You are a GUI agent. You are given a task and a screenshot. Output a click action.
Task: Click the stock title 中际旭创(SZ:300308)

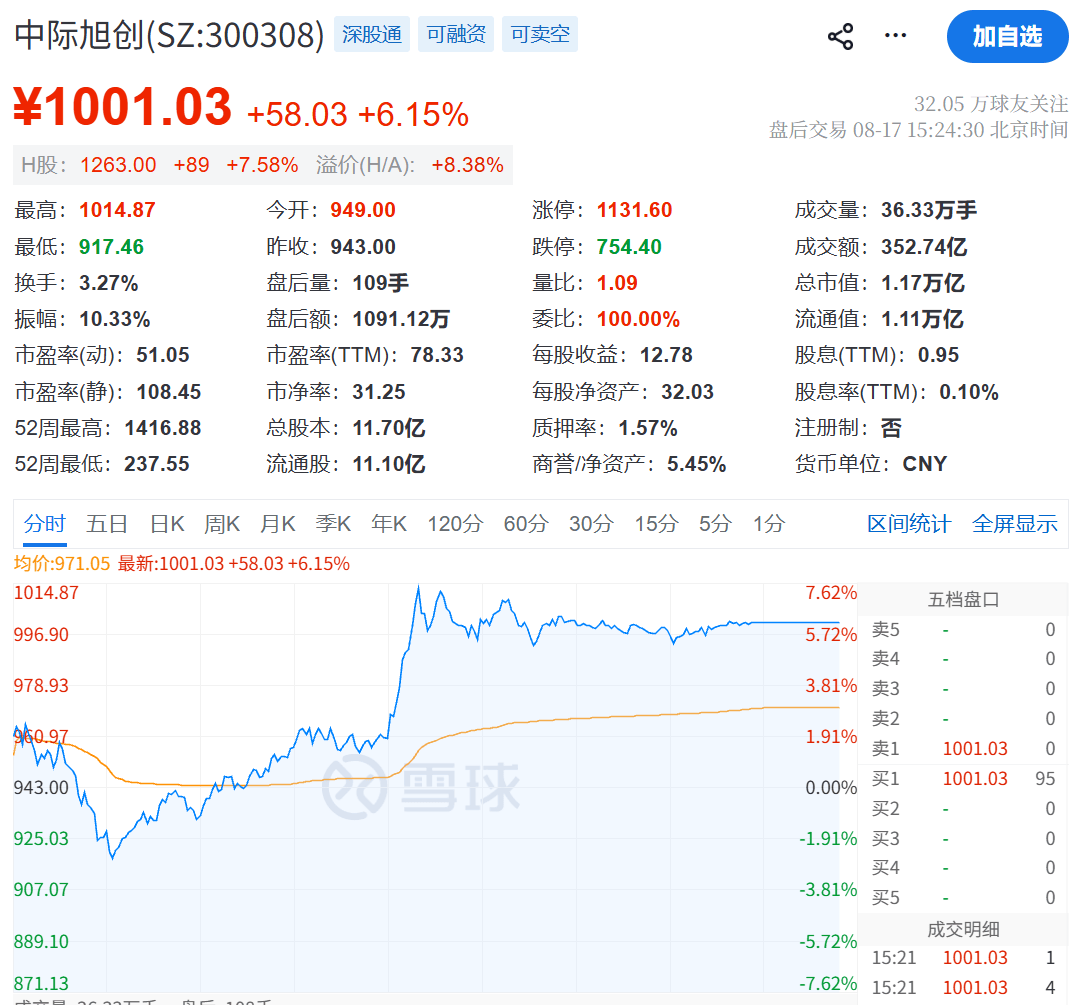pyautogui.click(x=169, y=35)
